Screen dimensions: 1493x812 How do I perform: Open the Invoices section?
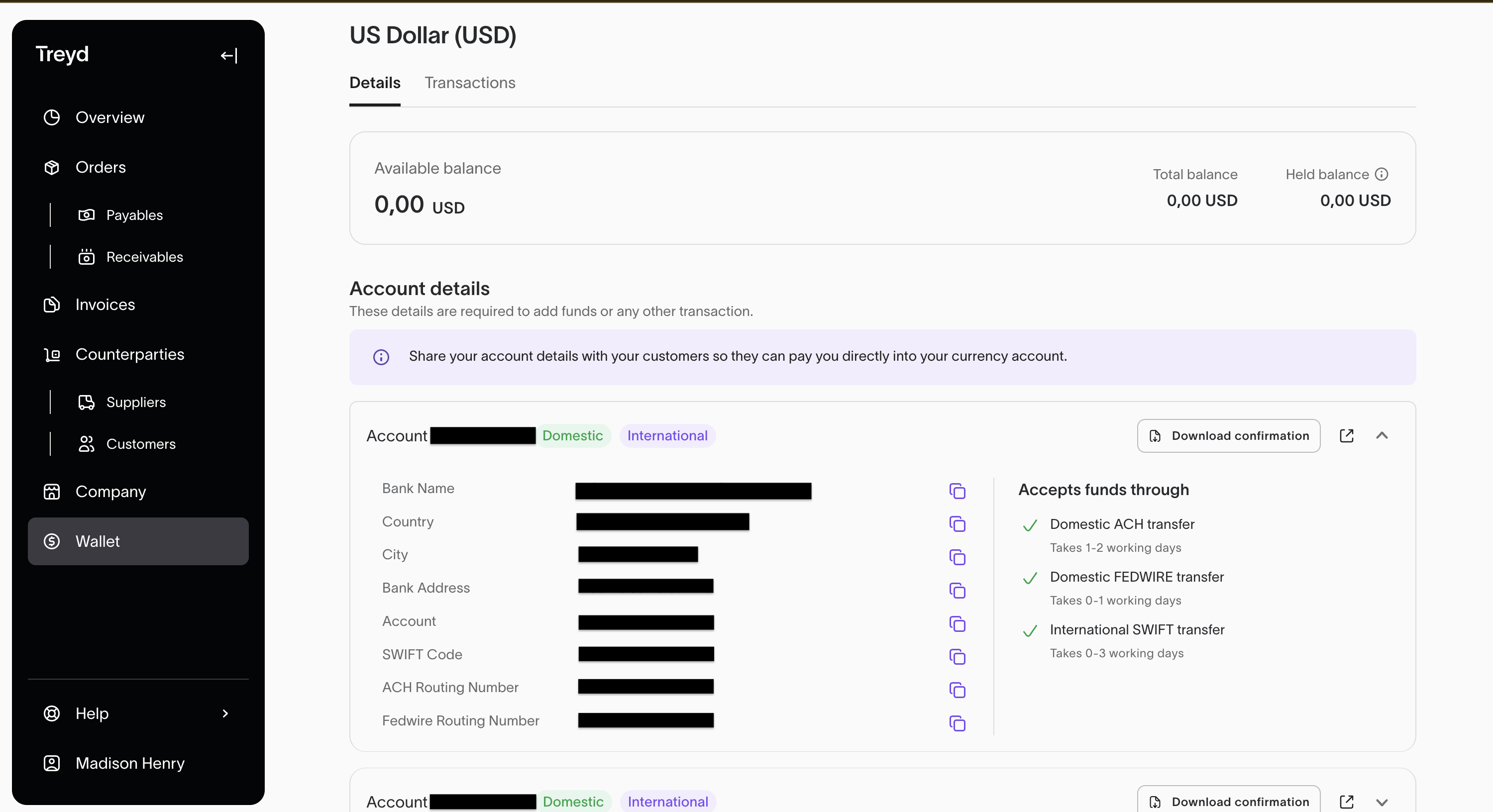(105, 304)
